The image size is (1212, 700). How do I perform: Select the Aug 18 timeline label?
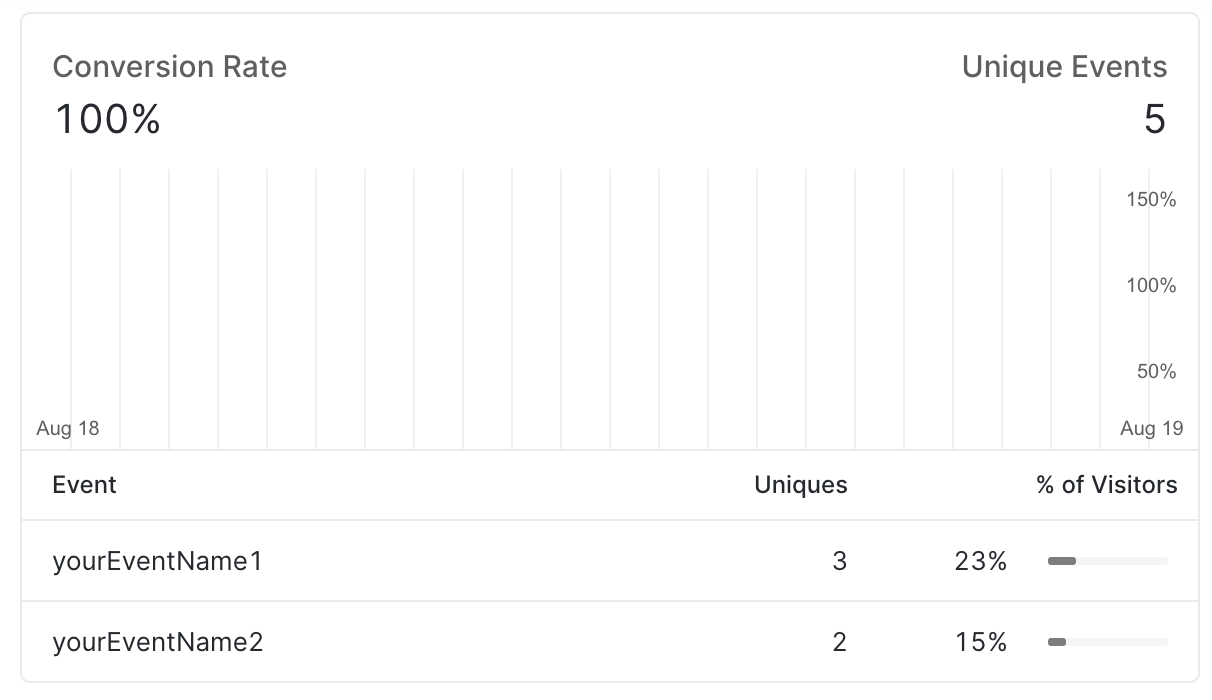pyautogui.click(x=68, y=429)
